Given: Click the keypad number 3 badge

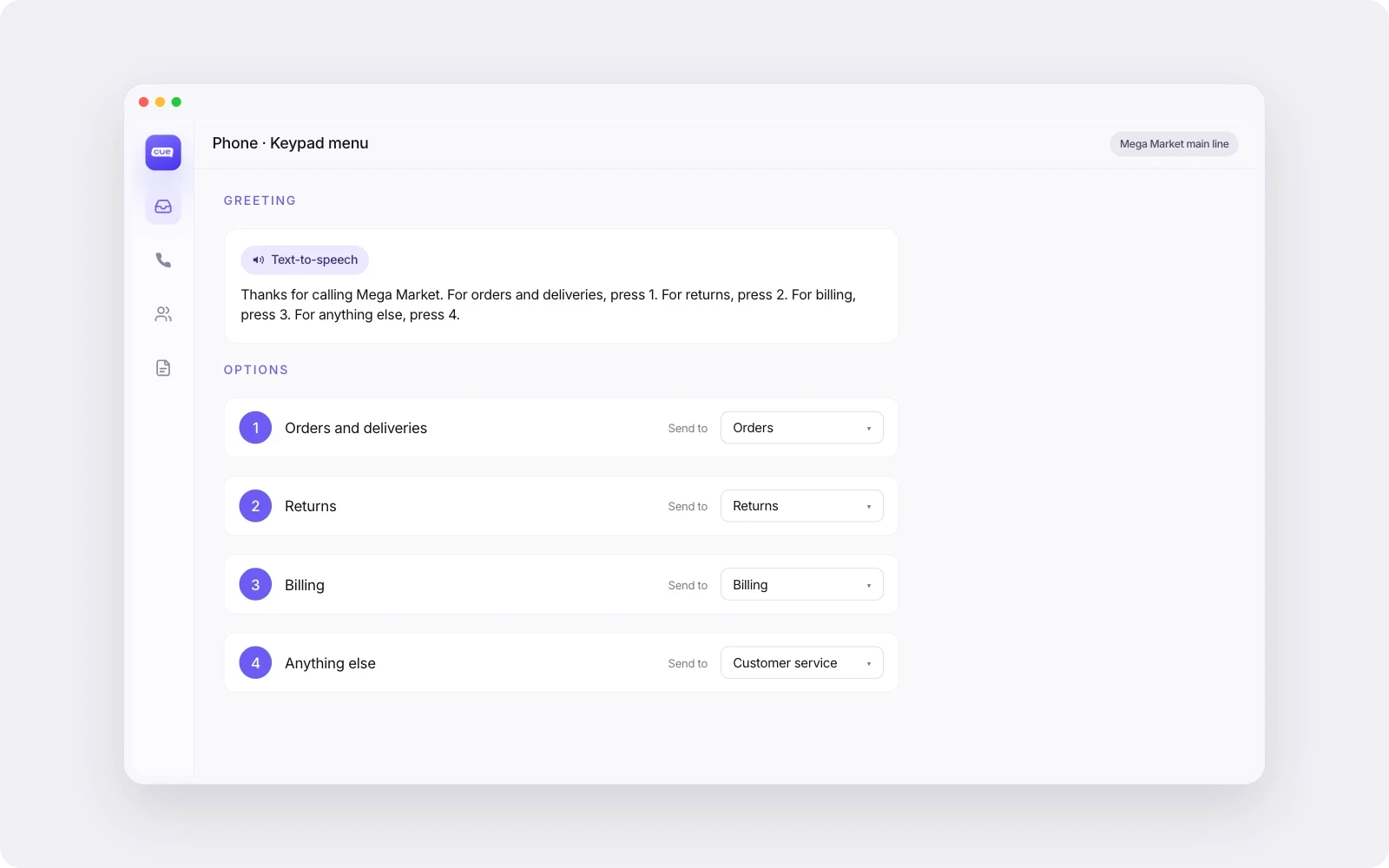Looking at the screenshot, I should tap(255, 585).
